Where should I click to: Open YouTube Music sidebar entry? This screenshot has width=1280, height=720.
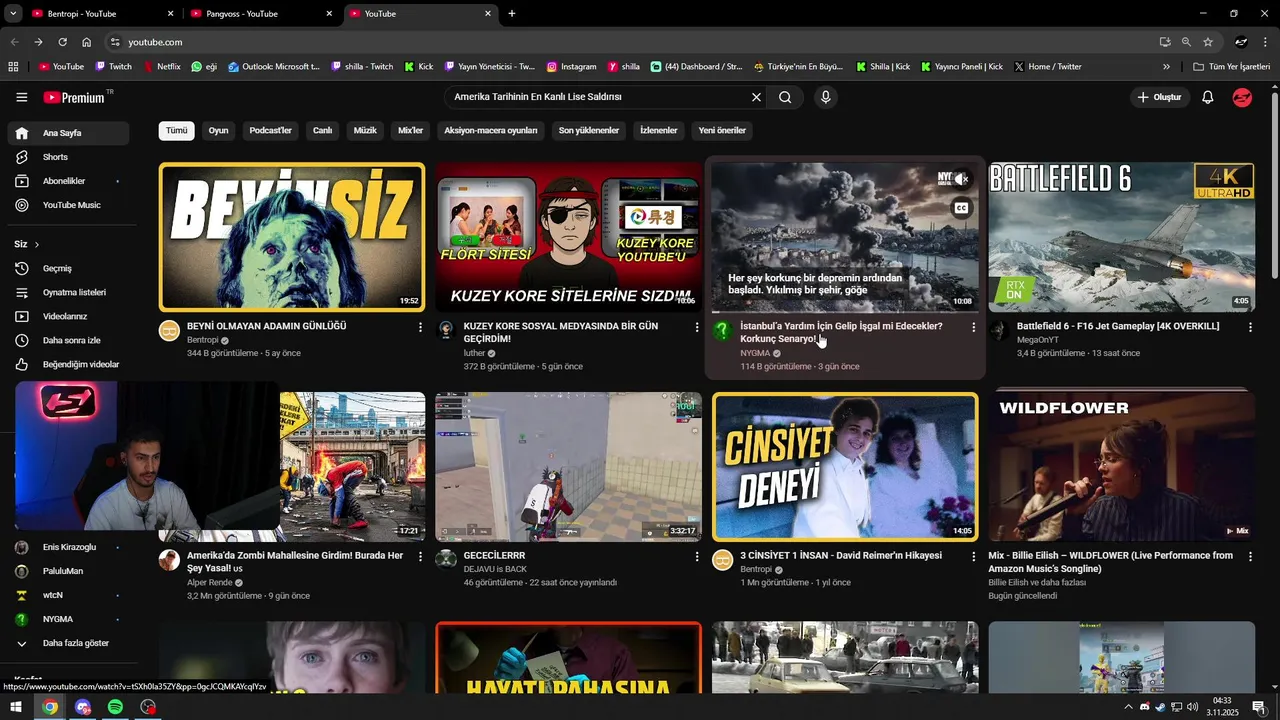(x=68, y=205)
